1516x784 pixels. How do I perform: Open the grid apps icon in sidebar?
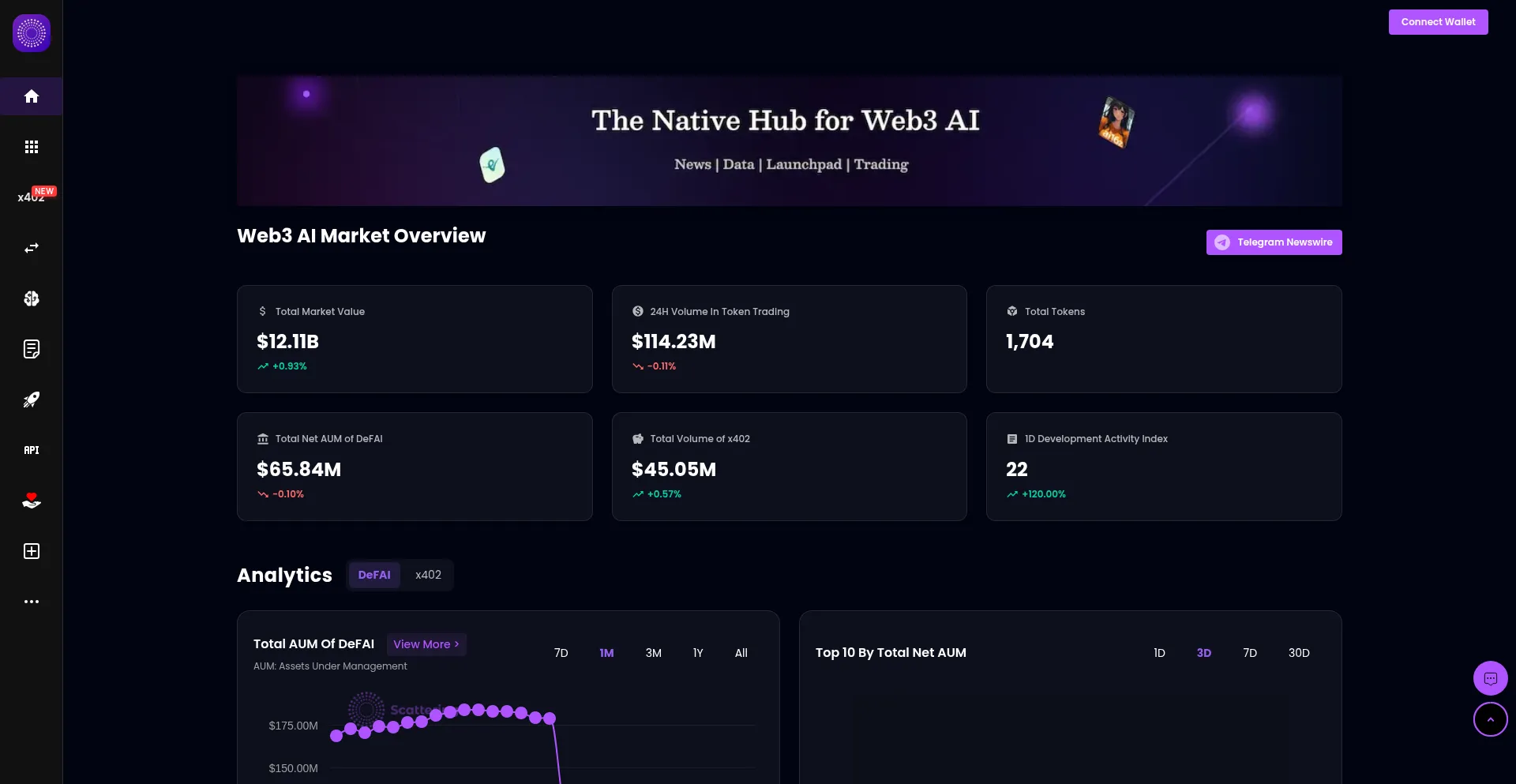32,147
